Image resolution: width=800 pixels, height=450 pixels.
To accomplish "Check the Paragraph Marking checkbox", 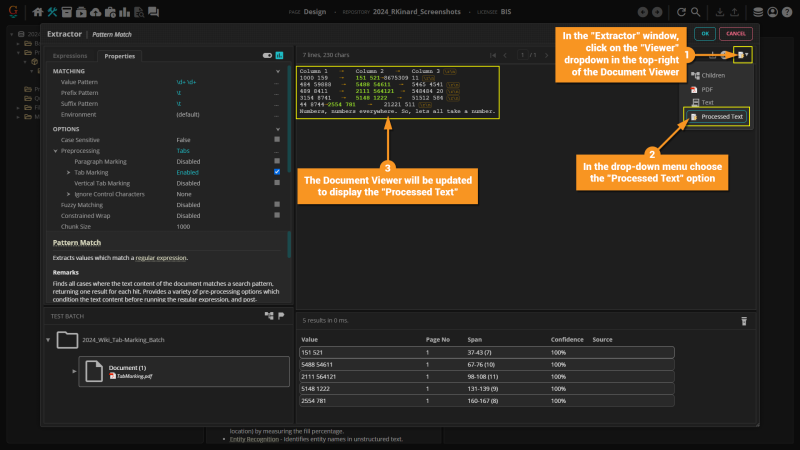I will pyautogui.click(x=276, y=161).
